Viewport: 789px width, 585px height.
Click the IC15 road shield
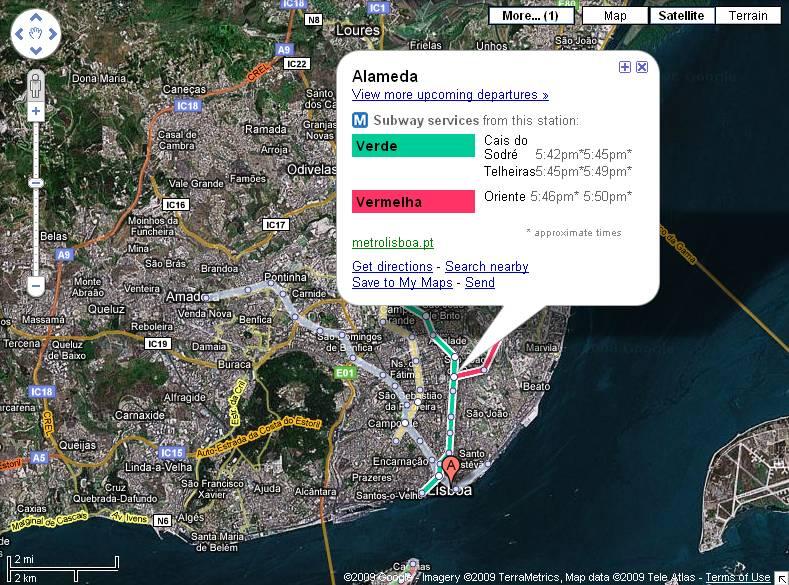click(172, 453)
